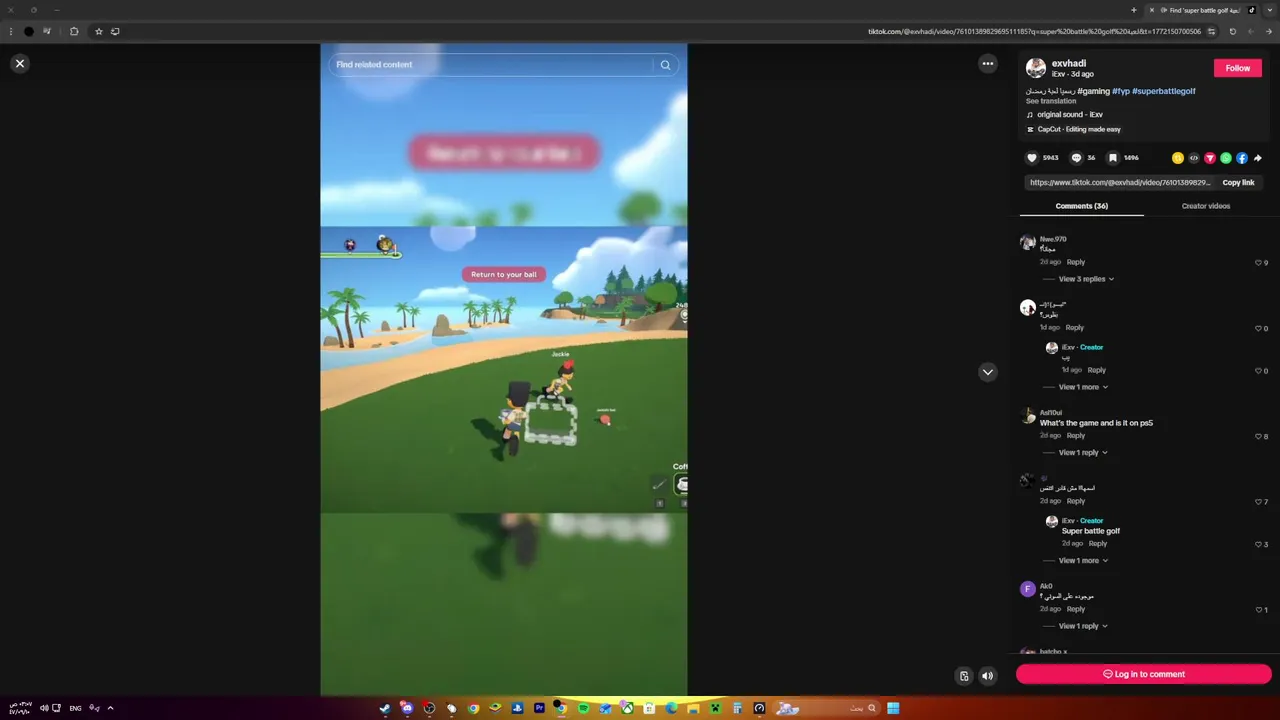Like the Super battle golf reply showing 3 likes
Screen dimensions: 1280x720
point(1259,545)
